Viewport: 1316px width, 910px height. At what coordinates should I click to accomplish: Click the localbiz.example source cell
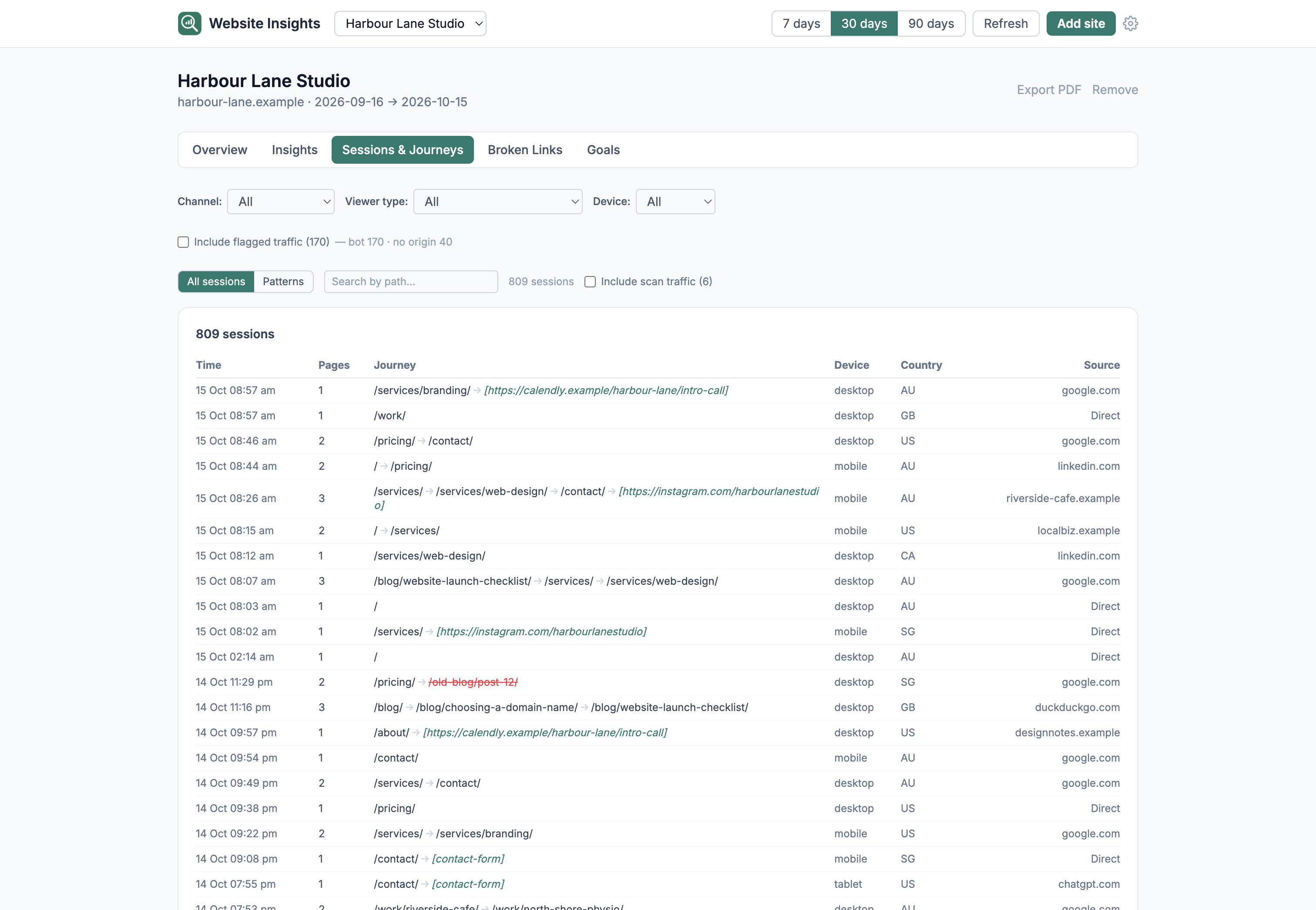(x=1078, y=530)
